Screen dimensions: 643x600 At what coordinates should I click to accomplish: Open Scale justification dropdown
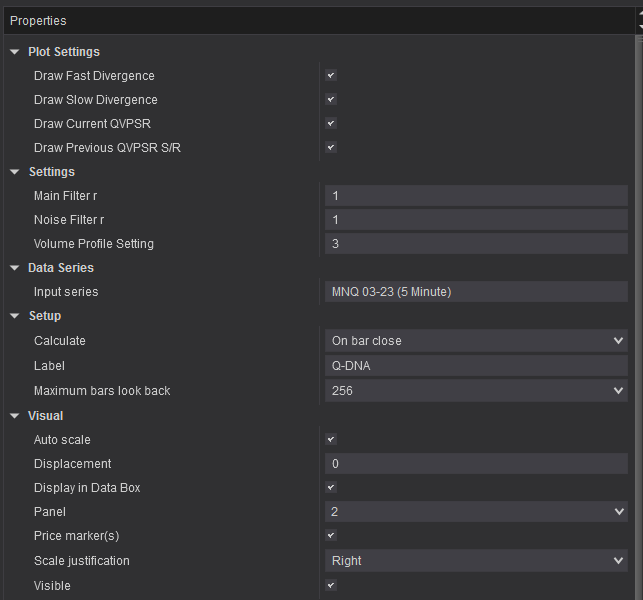tap(476, 561)
